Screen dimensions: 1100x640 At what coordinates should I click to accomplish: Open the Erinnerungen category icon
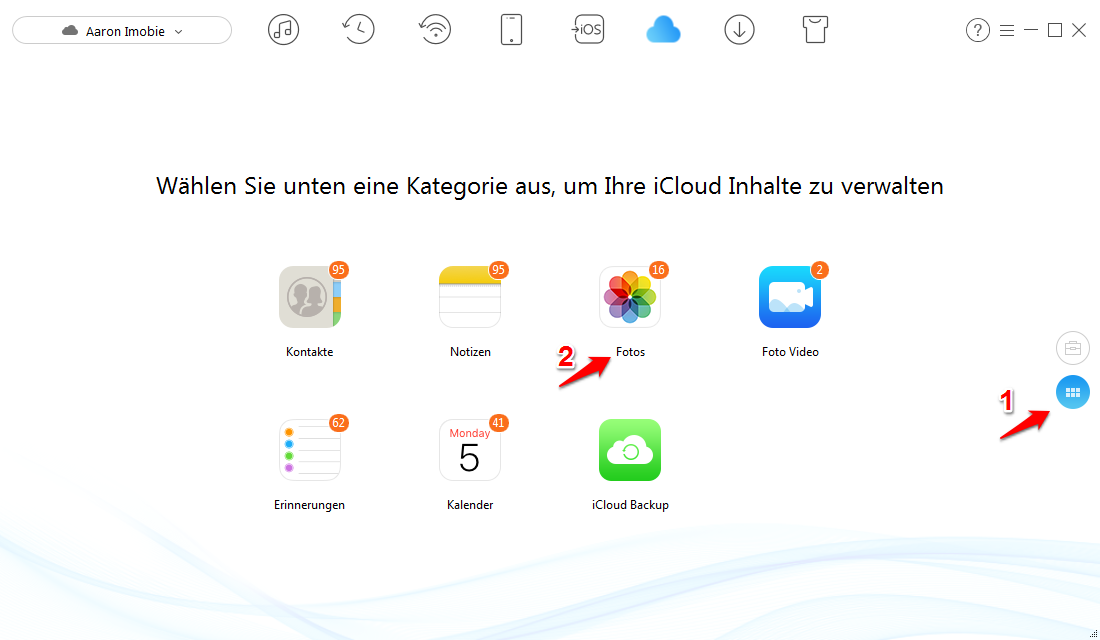coord(309,450)
